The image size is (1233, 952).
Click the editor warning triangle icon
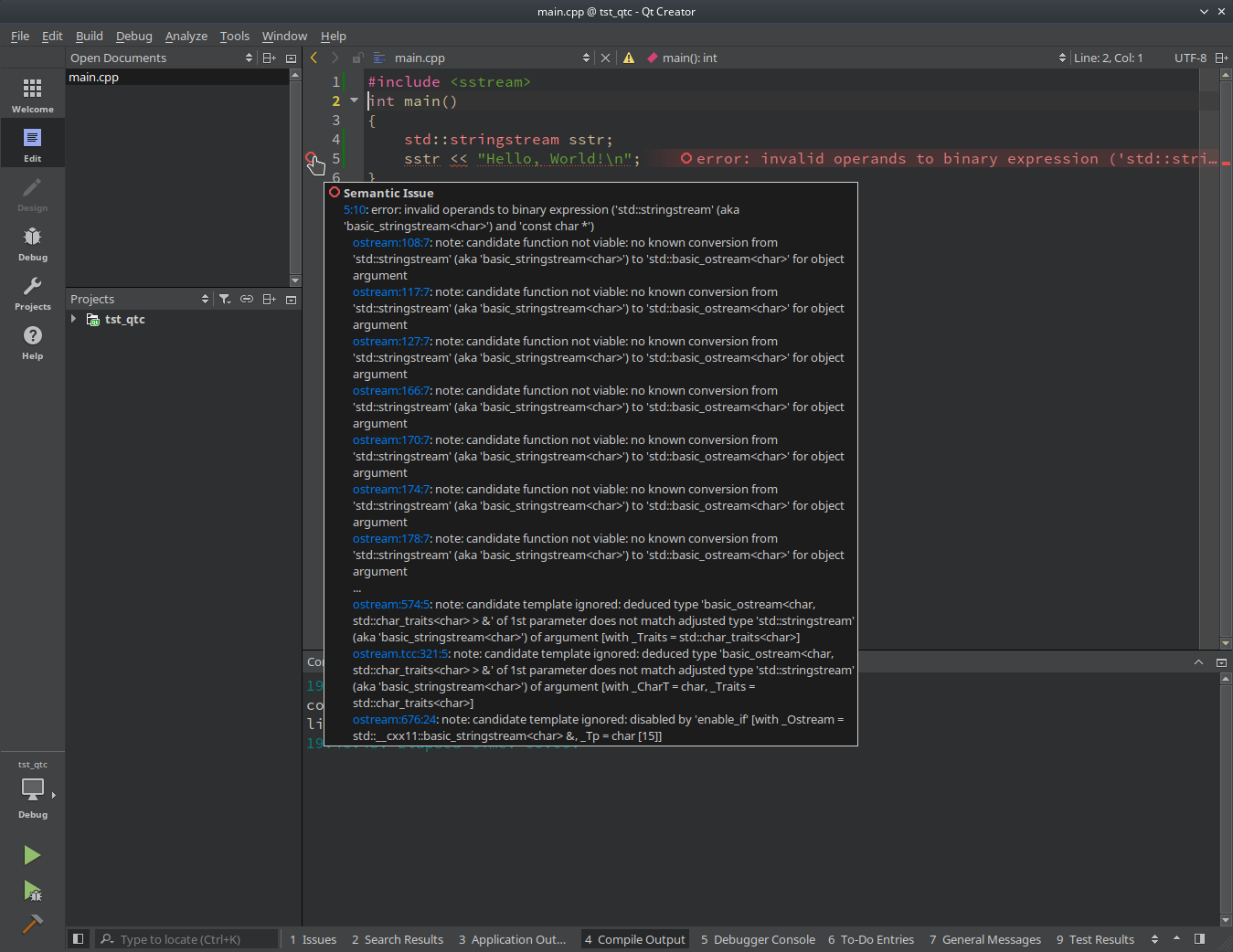pyautogui.click(x=629, y=58)
